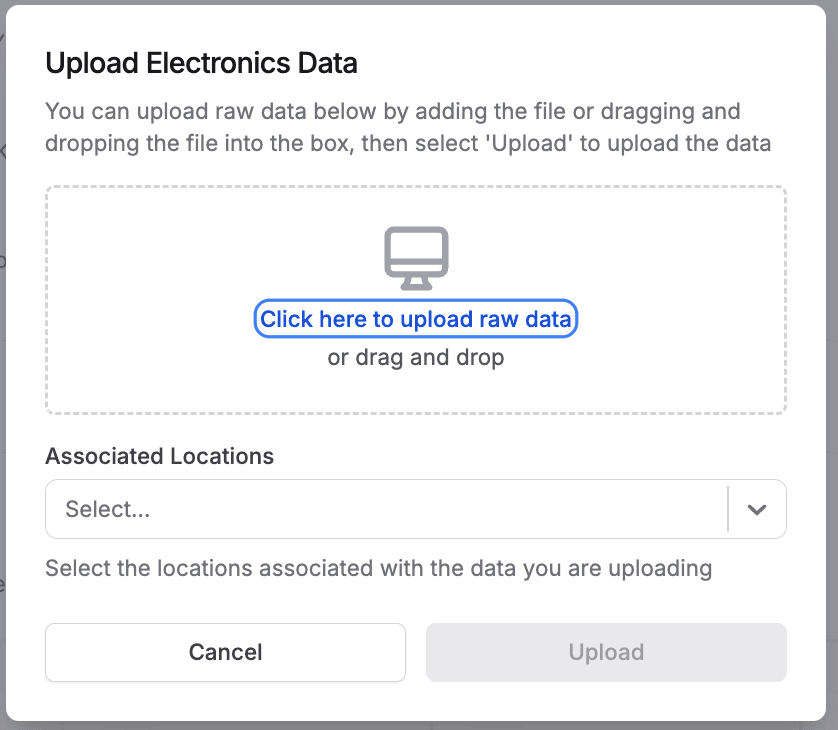This screenshot has width=838, height=730.
Task: Open the Associated Locations chevron arrow
Action: (757, 509)
